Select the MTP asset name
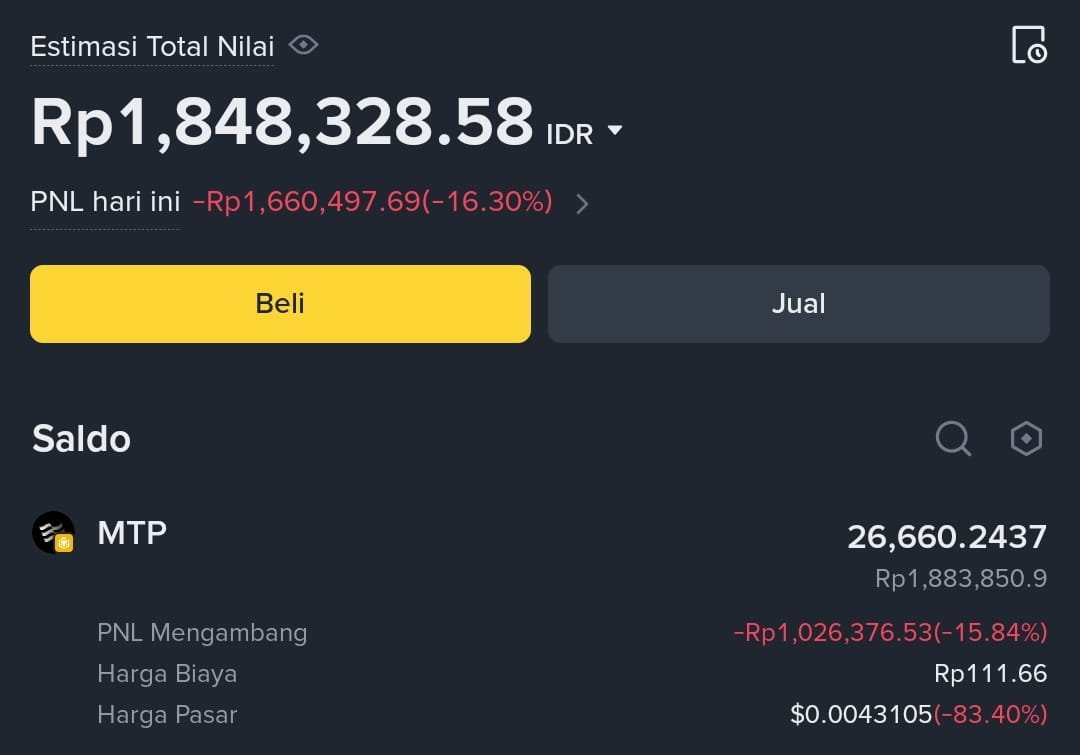The height and width of the screenshot is (755, 1080). (132, 533)
